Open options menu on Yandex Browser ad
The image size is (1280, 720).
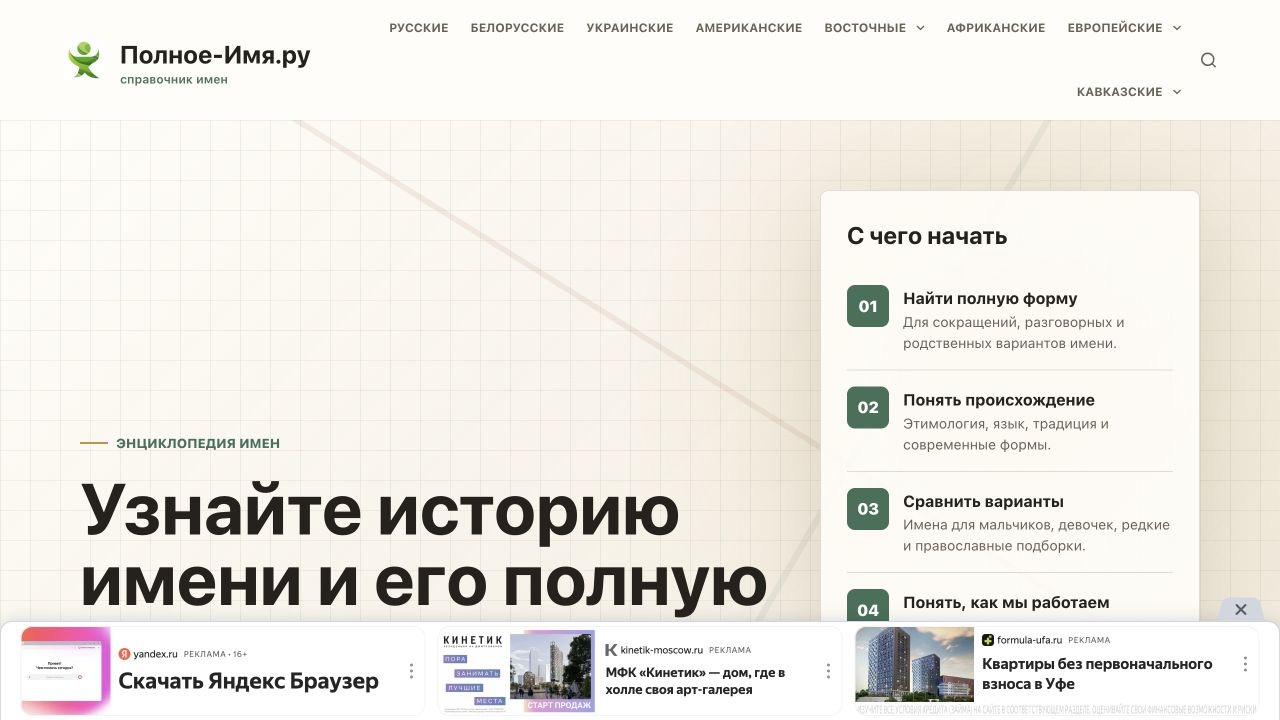[411, 671]
